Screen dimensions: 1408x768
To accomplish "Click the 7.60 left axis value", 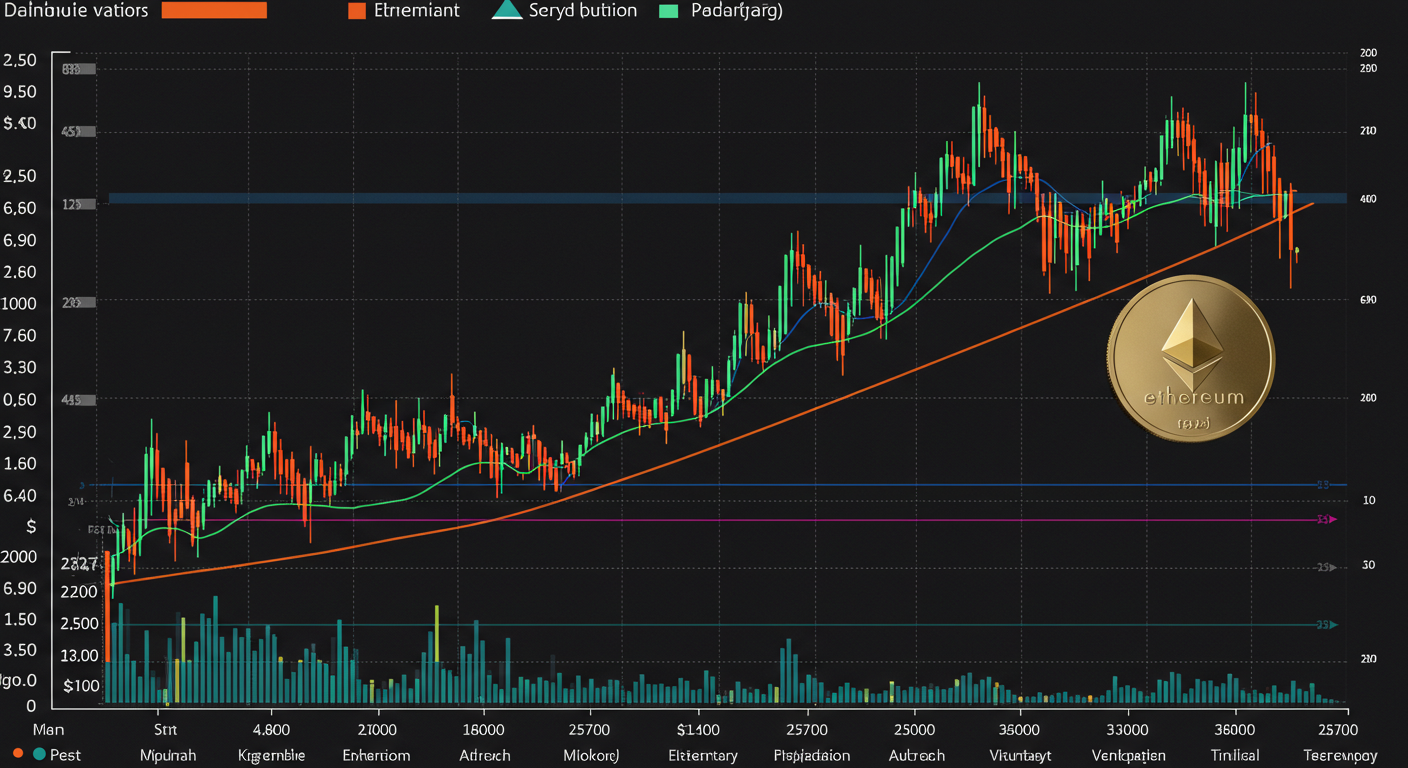I will (20, 335).
